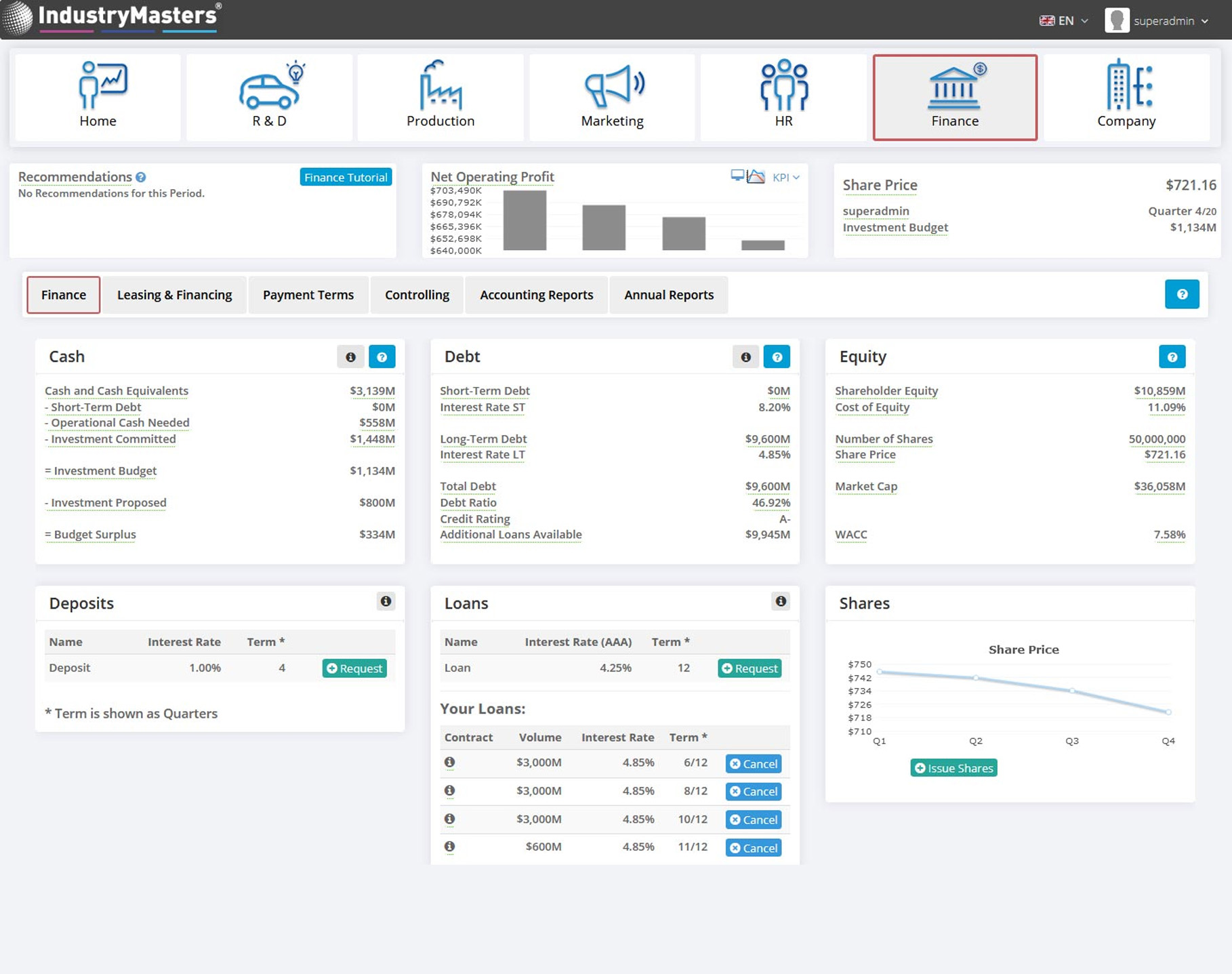Switch Net Operating Profit to area chart view
This screenshot has width=1232, height=974.
(x=756, y=177)
